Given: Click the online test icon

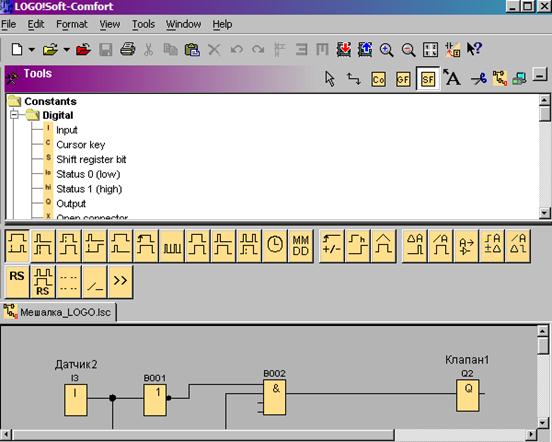Looking at the screenshot, I should (519, 78).
